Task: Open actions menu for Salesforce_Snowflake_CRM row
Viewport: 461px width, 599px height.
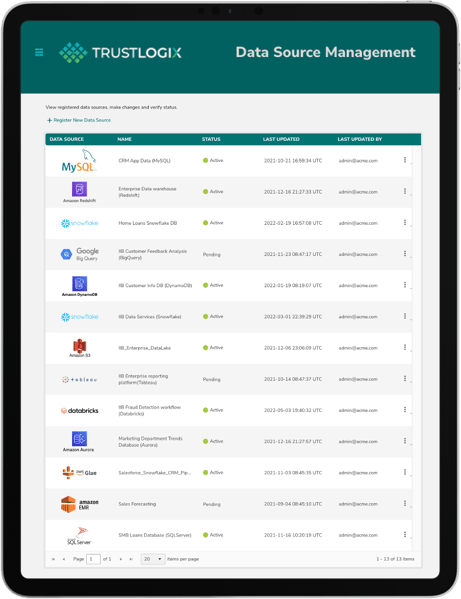Action: click(x=405, y=473)
